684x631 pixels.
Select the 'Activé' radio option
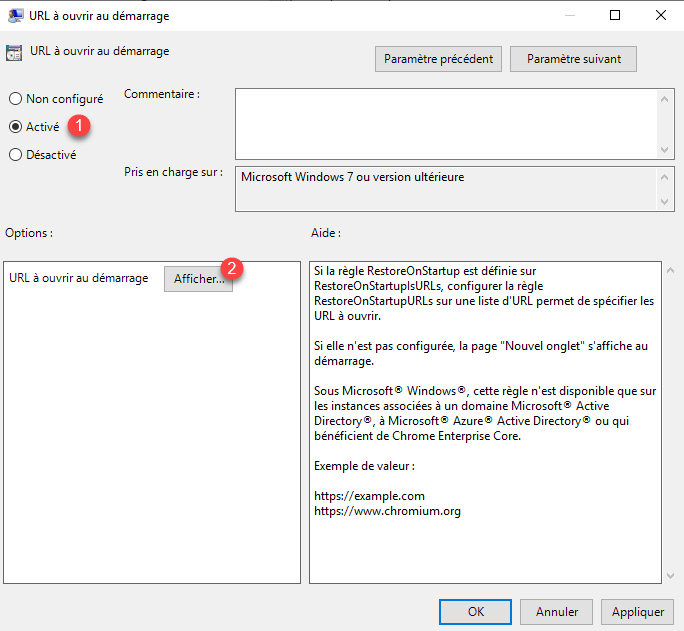(x=16, y=127)
